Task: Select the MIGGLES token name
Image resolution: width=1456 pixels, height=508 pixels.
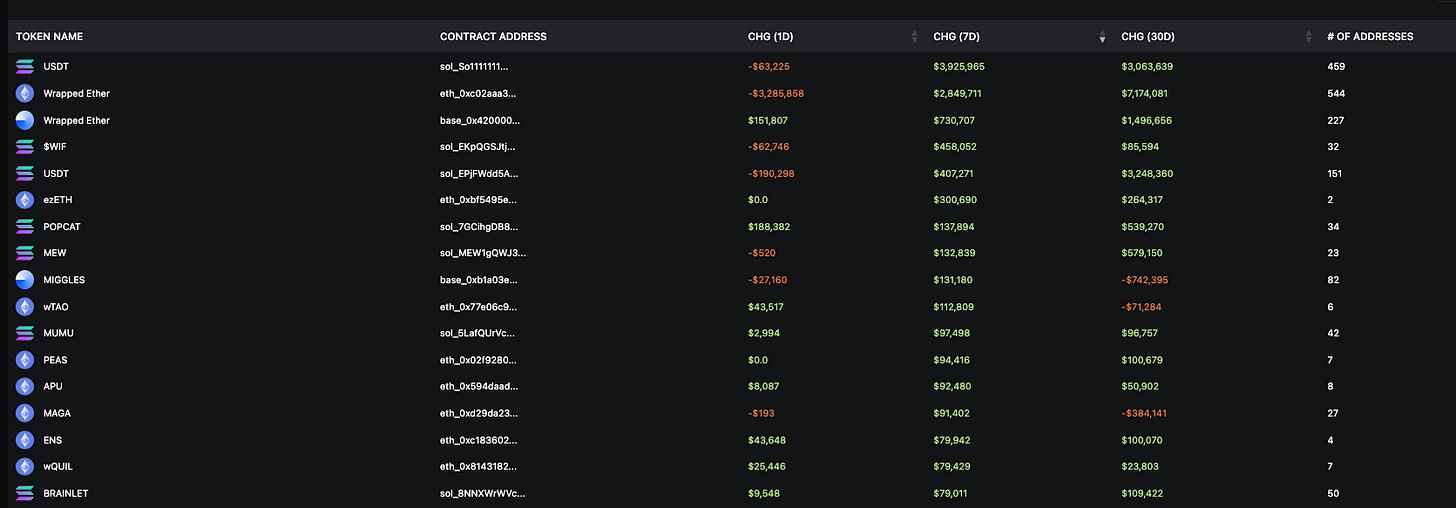Action: [x=64, y=280]
